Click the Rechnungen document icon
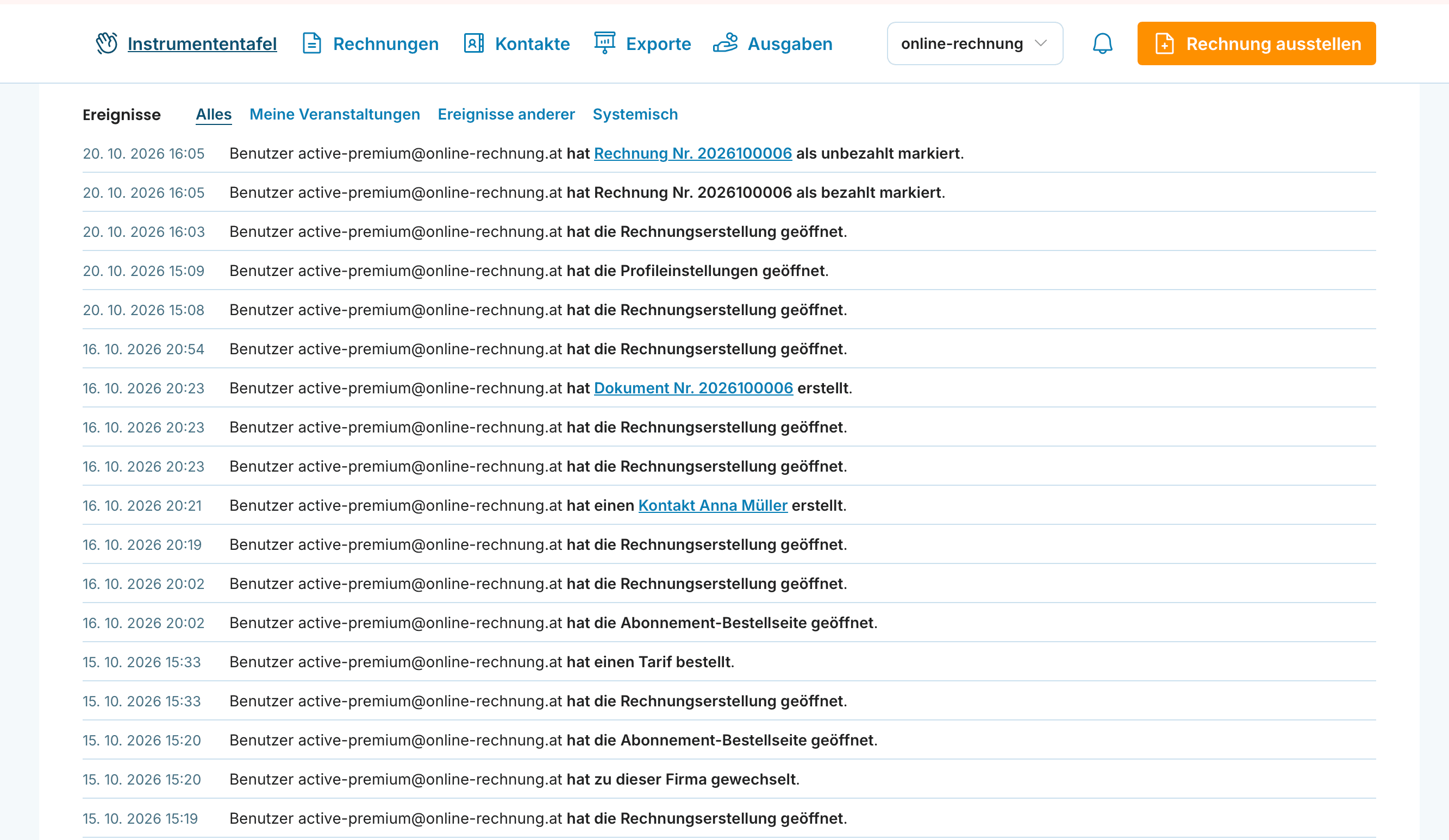Screen dimensions: 1449x840 (311, 43)
